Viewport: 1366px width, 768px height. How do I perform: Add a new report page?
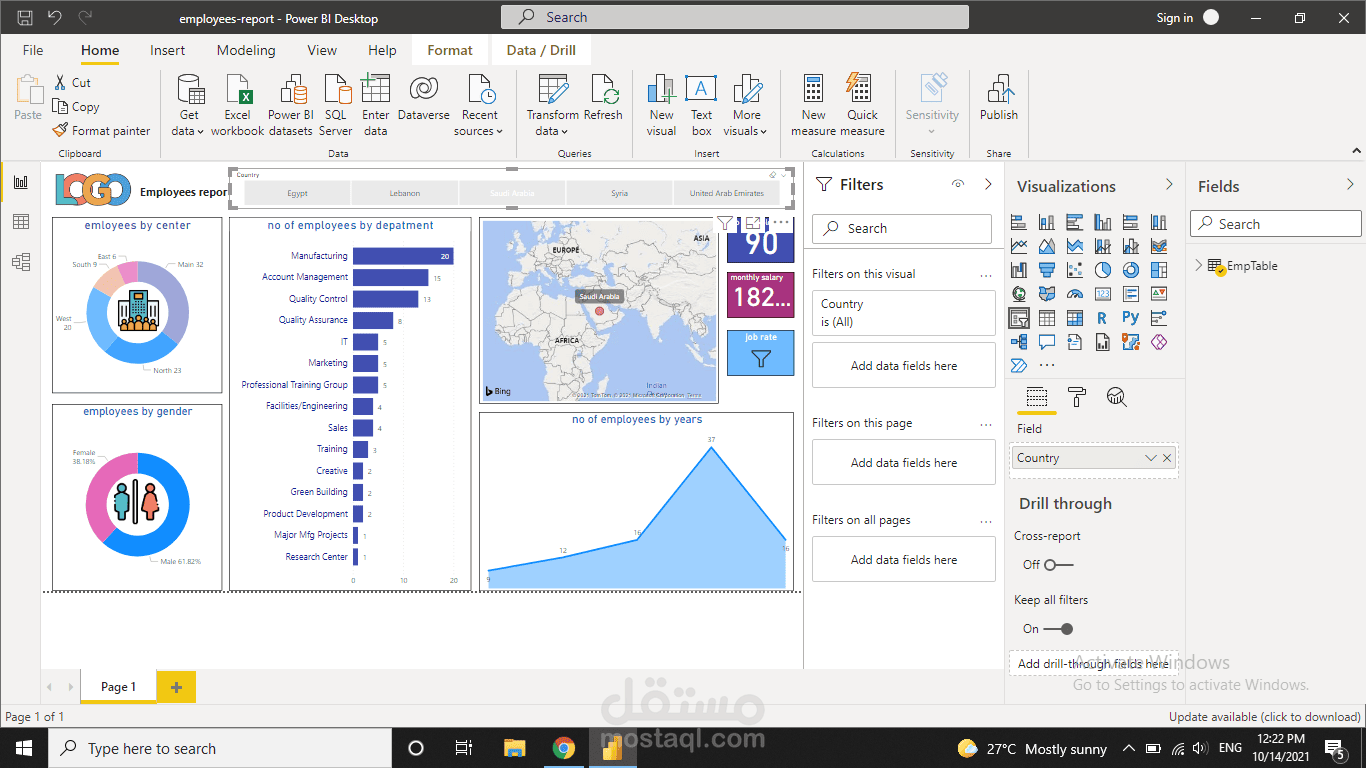[x=177, y=687]
